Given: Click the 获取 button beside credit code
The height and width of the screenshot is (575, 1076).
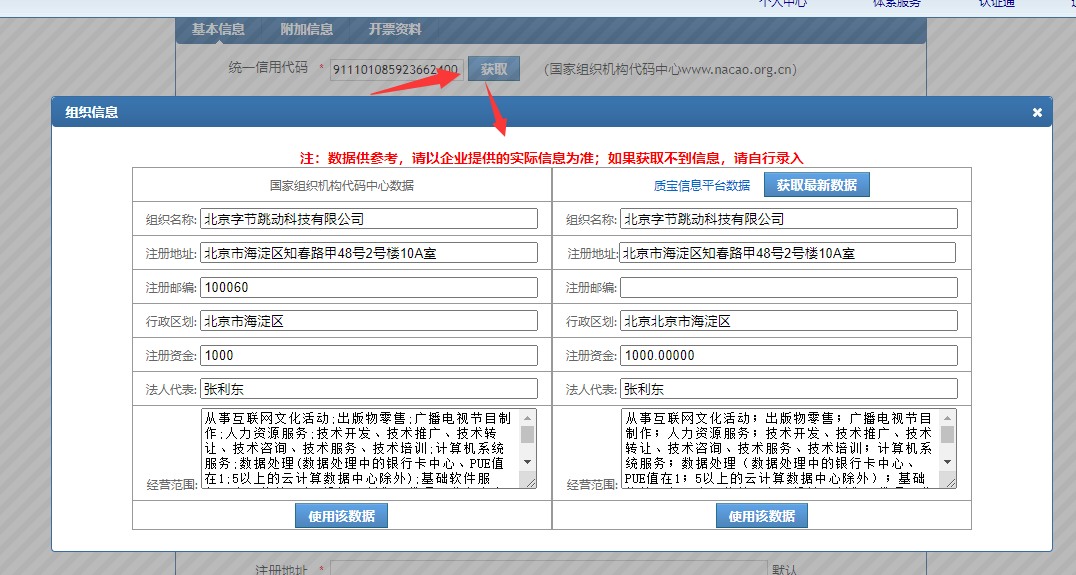Looking at the screenshot, I should tap(494, 69).
